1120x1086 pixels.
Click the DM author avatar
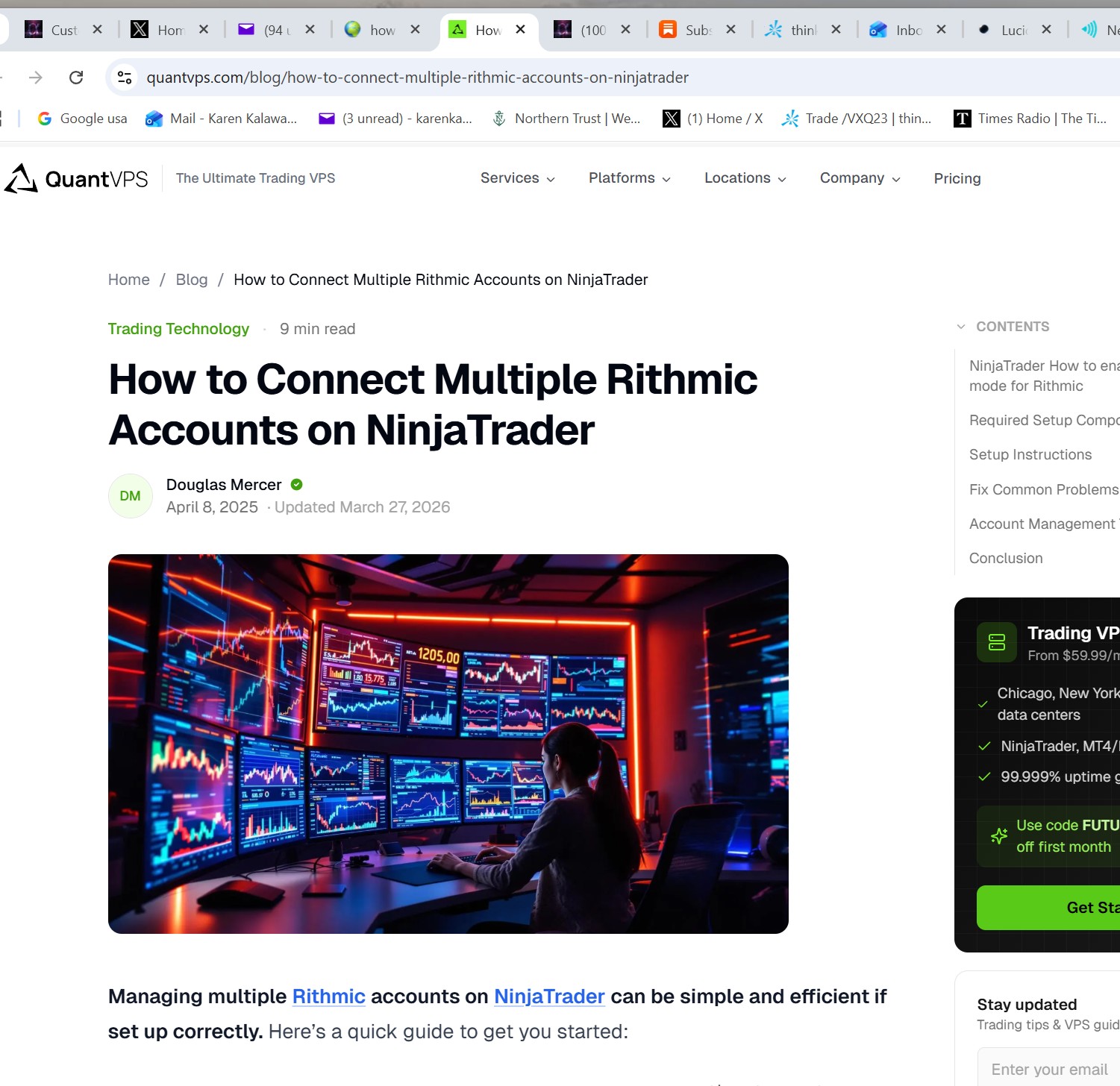(131, 496)
